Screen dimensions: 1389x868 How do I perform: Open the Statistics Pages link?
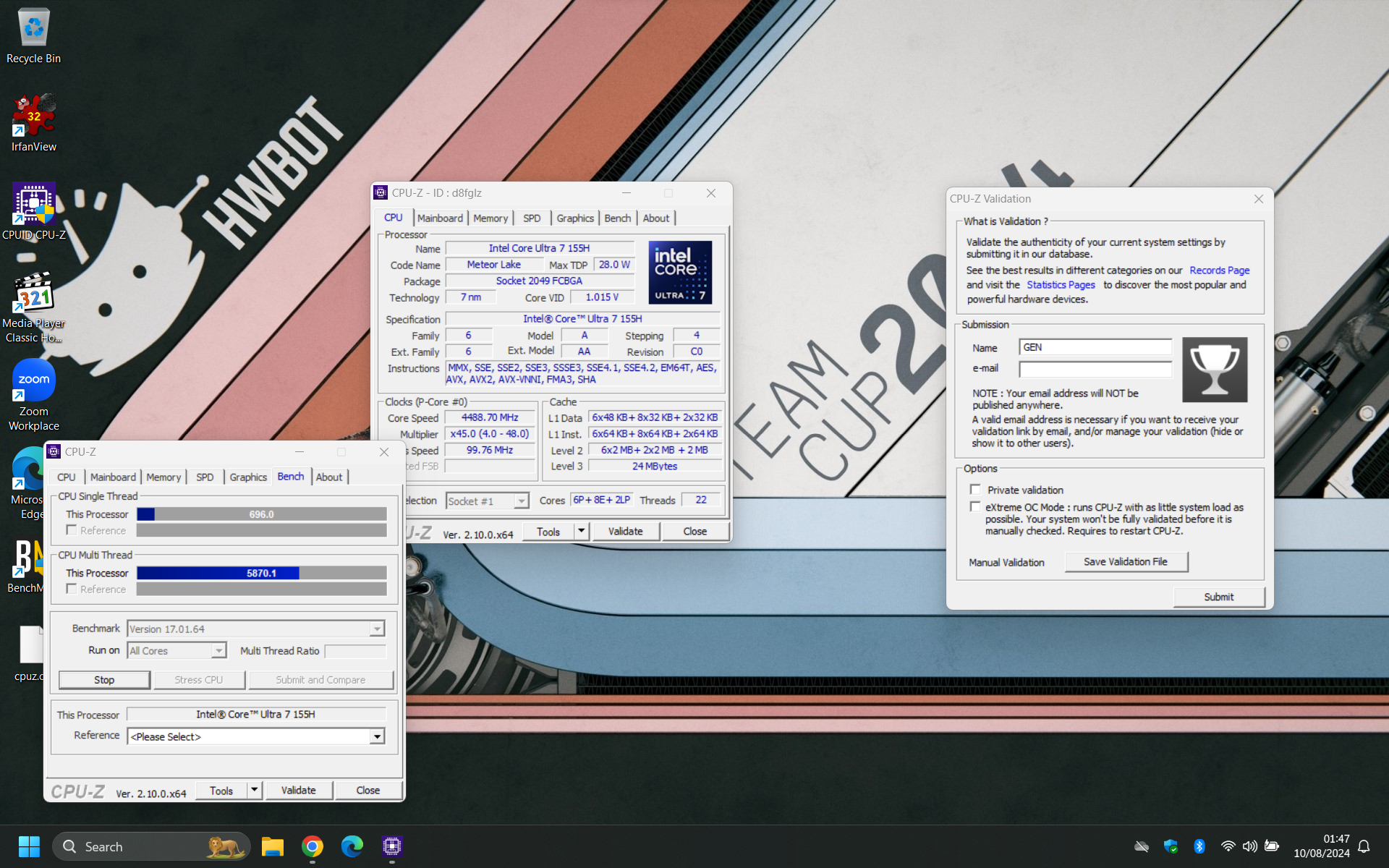coord(1061,284)
